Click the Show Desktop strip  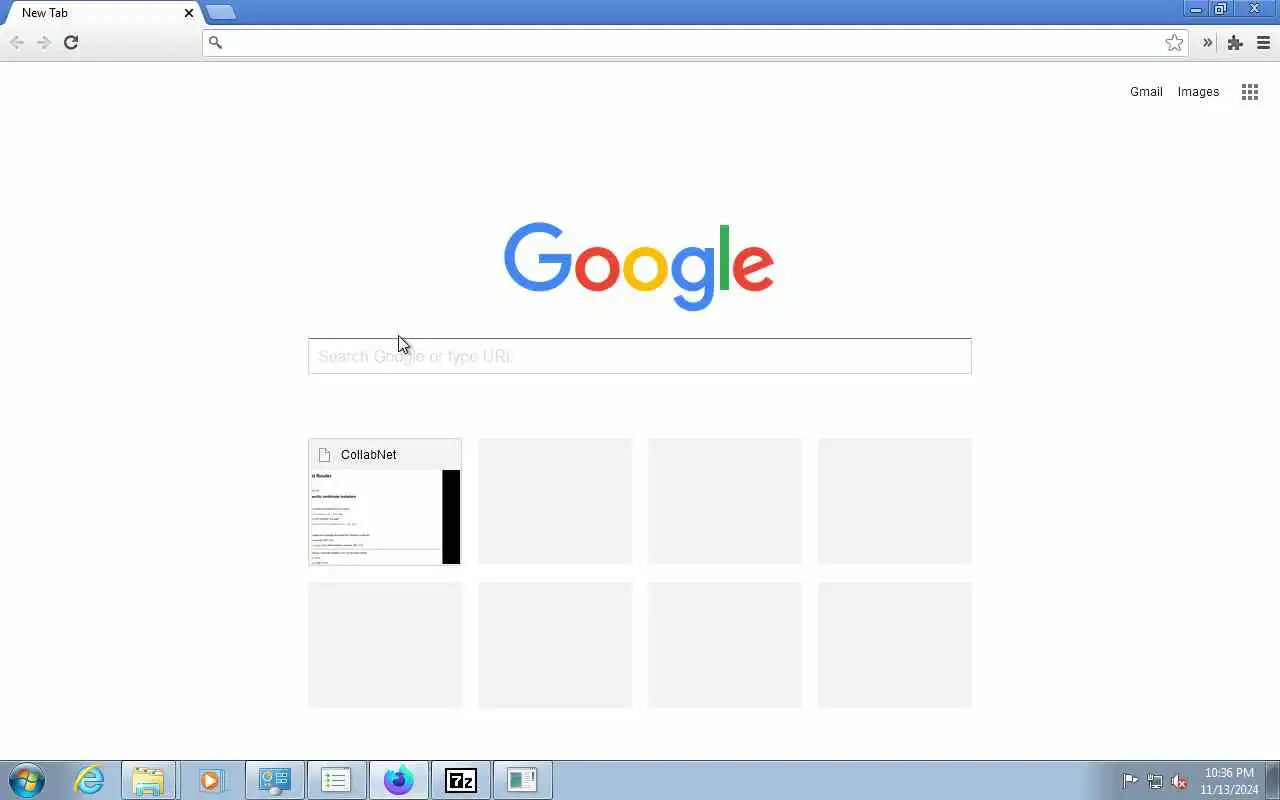(x=1273, y=780)
